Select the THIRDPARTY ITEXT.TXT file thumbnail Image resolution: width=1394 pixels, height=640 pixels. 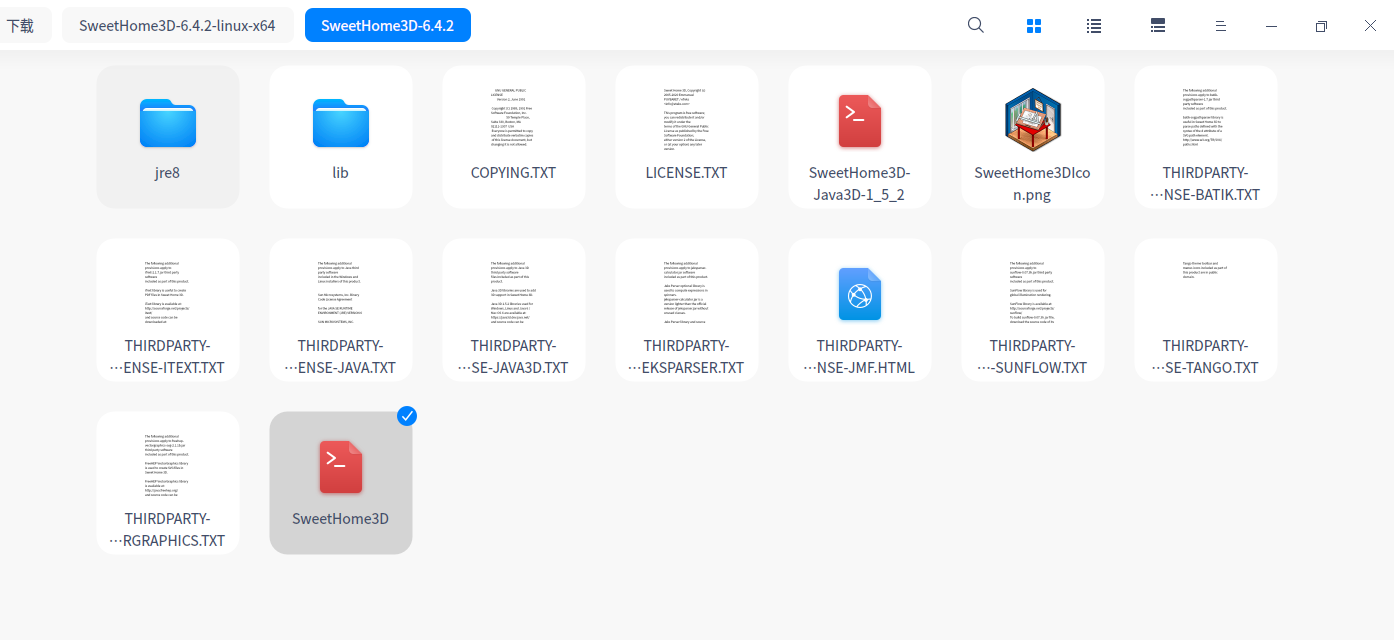click(x=168, y=293)
